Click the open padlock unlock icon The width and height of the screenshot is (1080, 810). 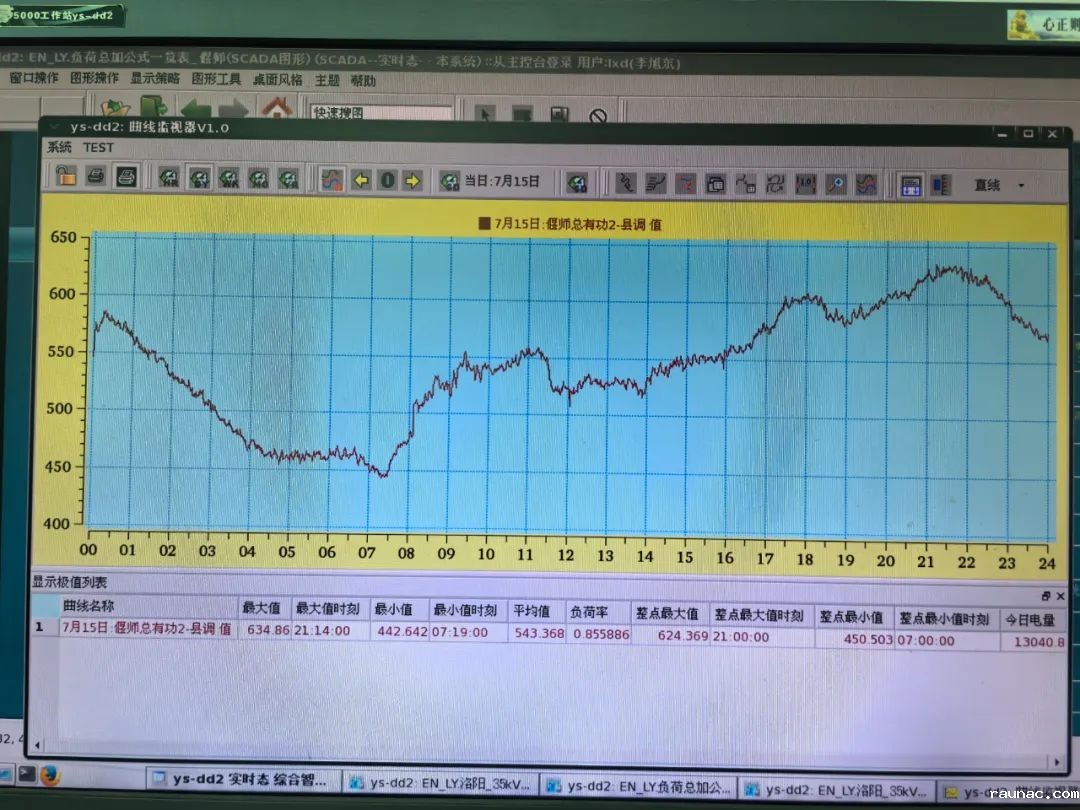point(66,178)
